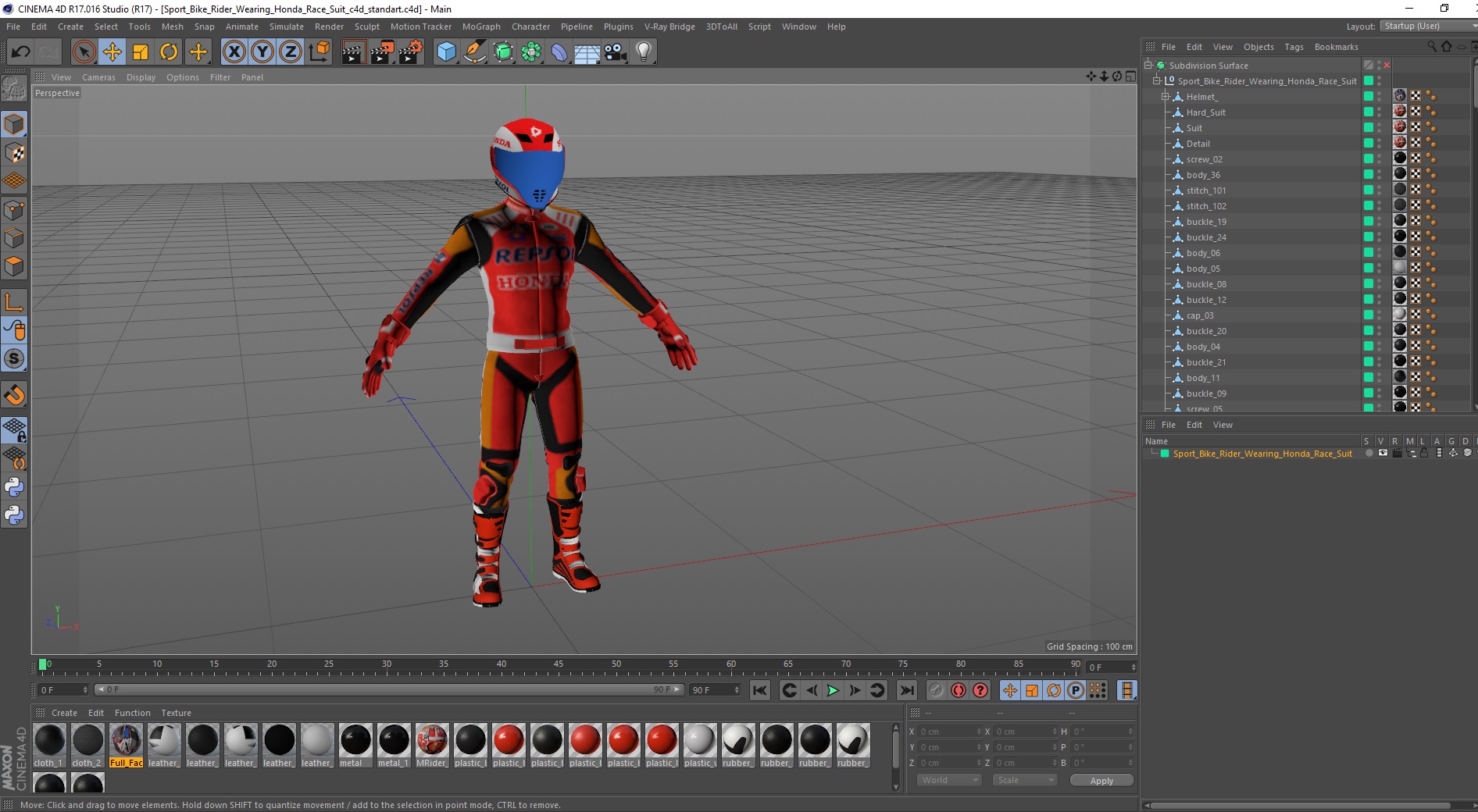The image size is (1478, 812).
Task: Go to start of animation
Action: 759,690
